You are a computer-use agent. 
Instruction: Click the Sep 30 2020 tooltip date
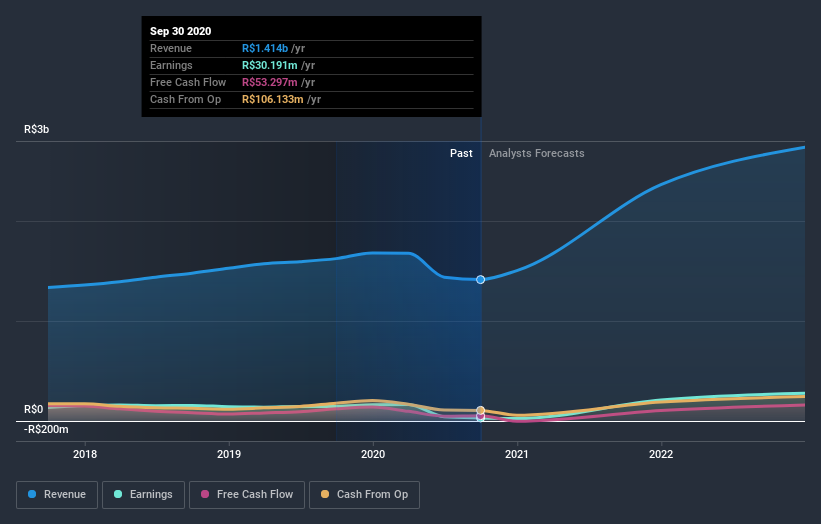click(x=181, y=31)
